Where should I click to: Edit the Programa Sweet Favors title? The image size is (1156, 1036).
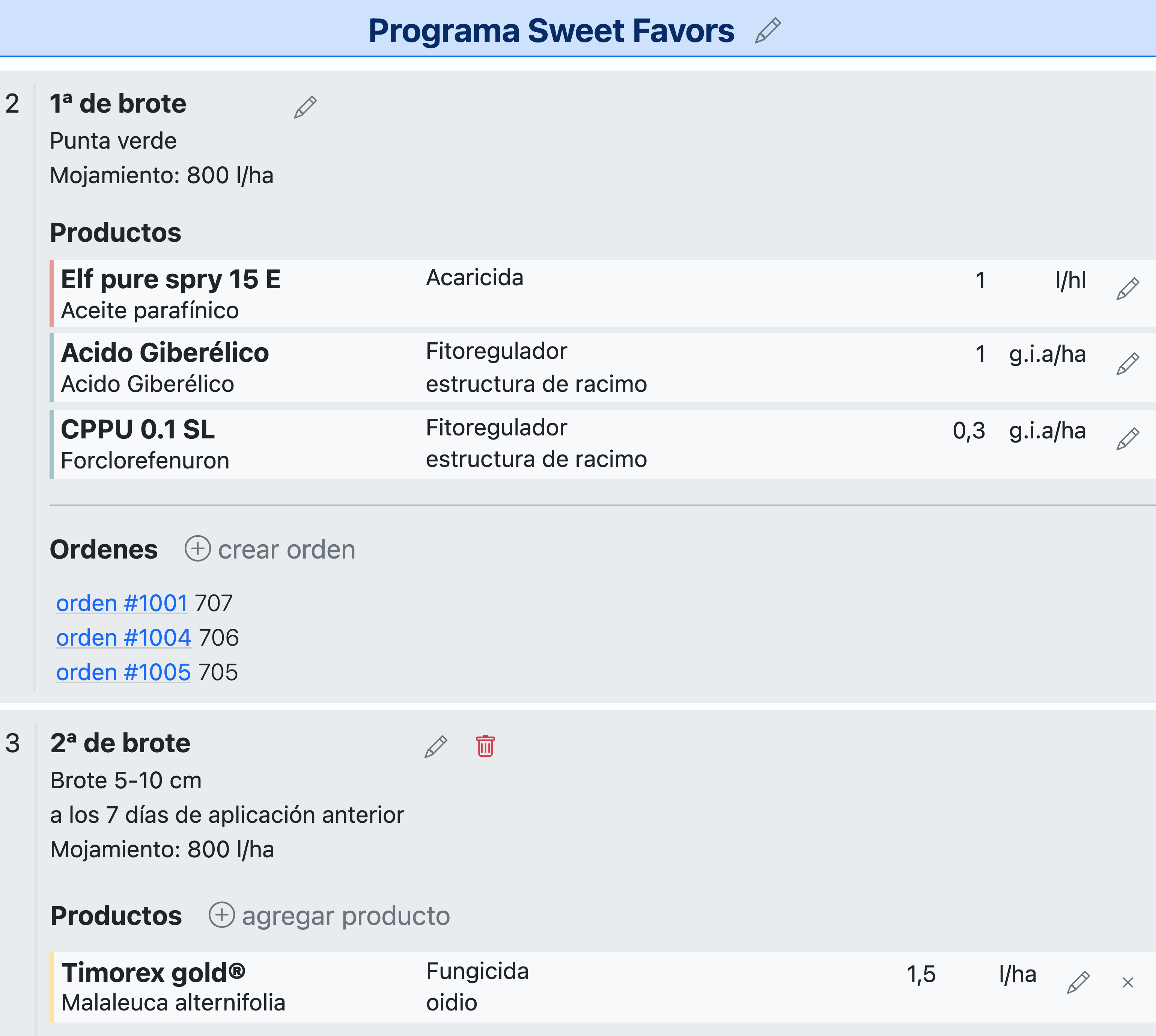click(767, 31)
